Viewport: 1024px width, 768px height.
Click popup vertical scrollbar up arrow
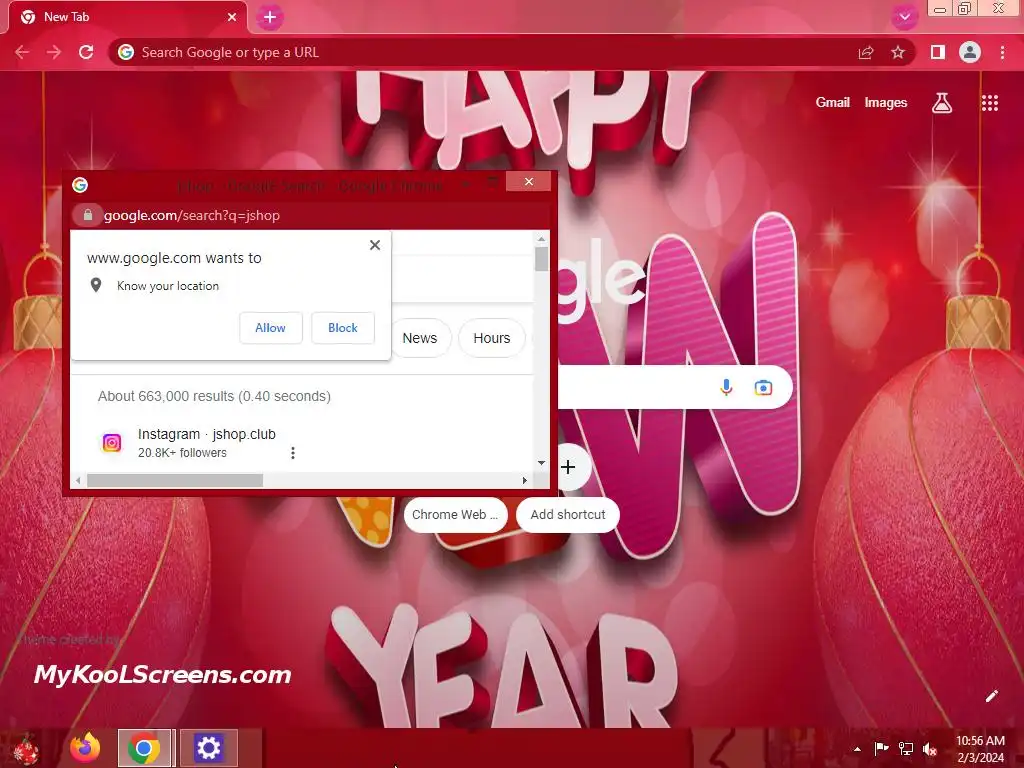click(x=541, y=240)
